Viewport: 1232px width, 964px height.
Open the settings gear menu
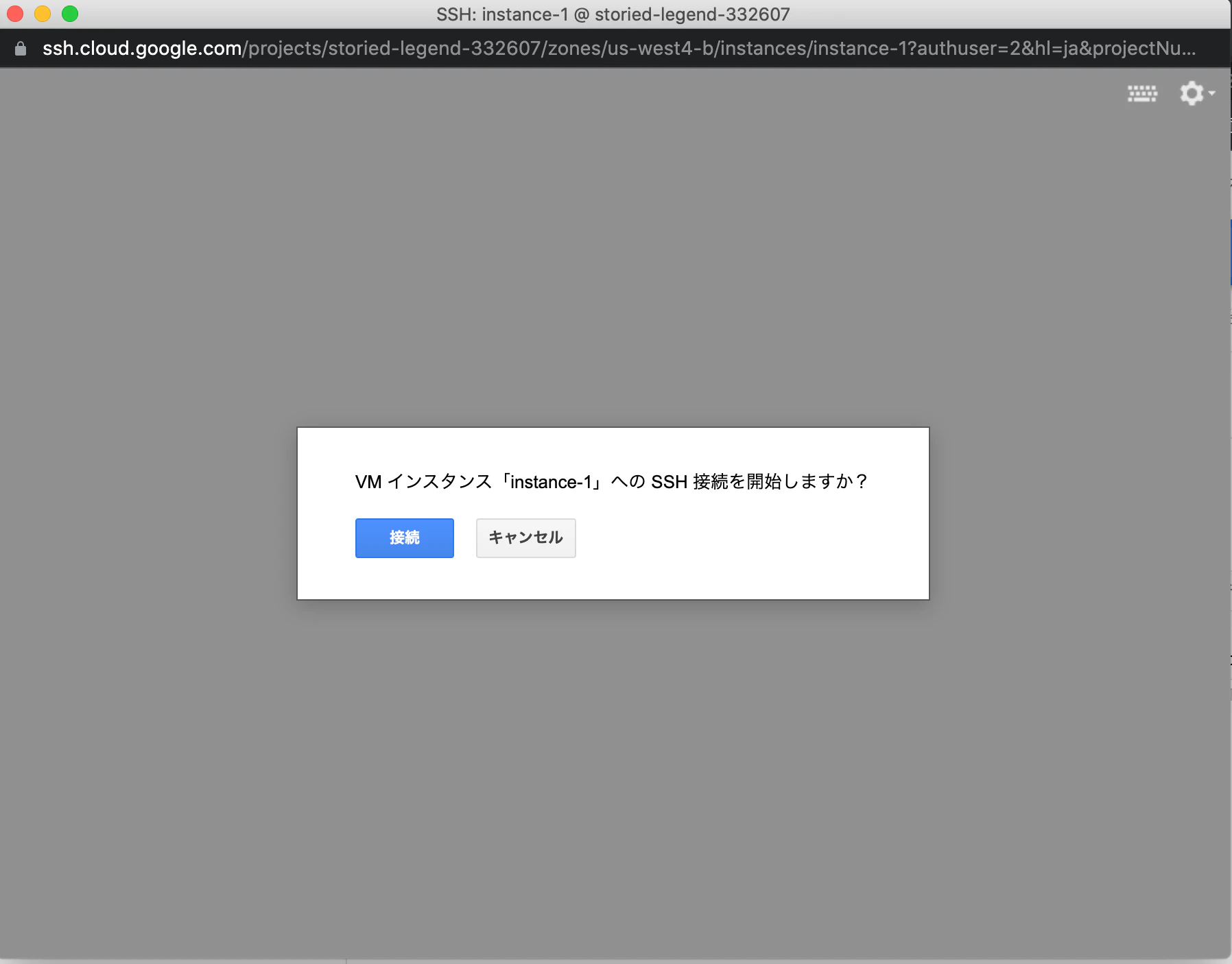1196,93
